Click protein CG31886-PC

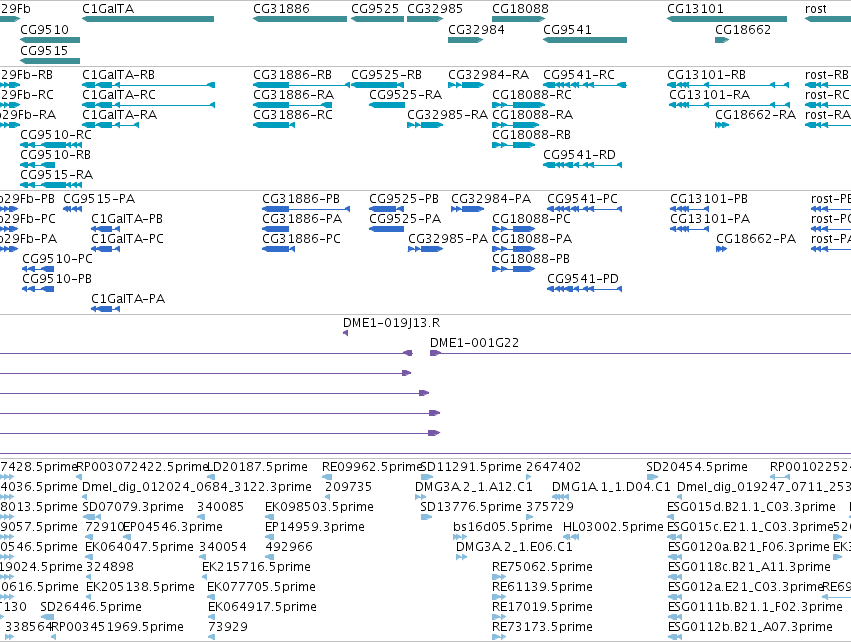click(x=302, y=239)
